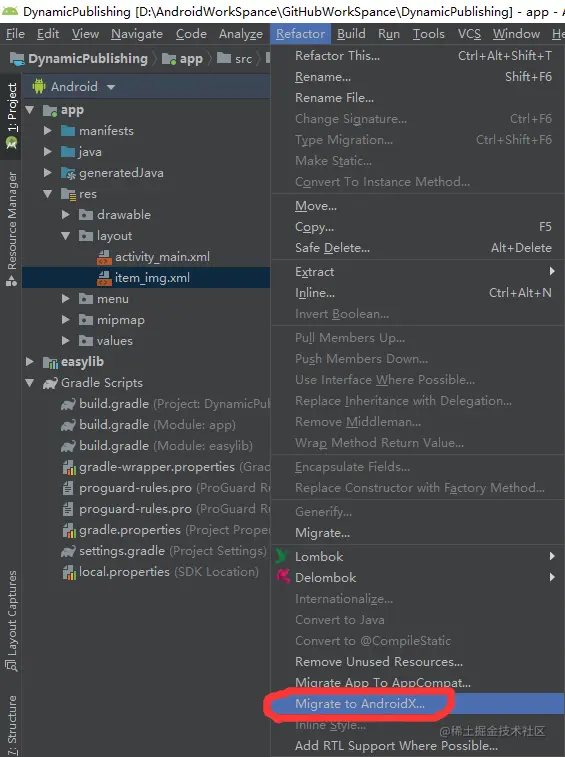Open the Structure tool window tab

point(12,725)
